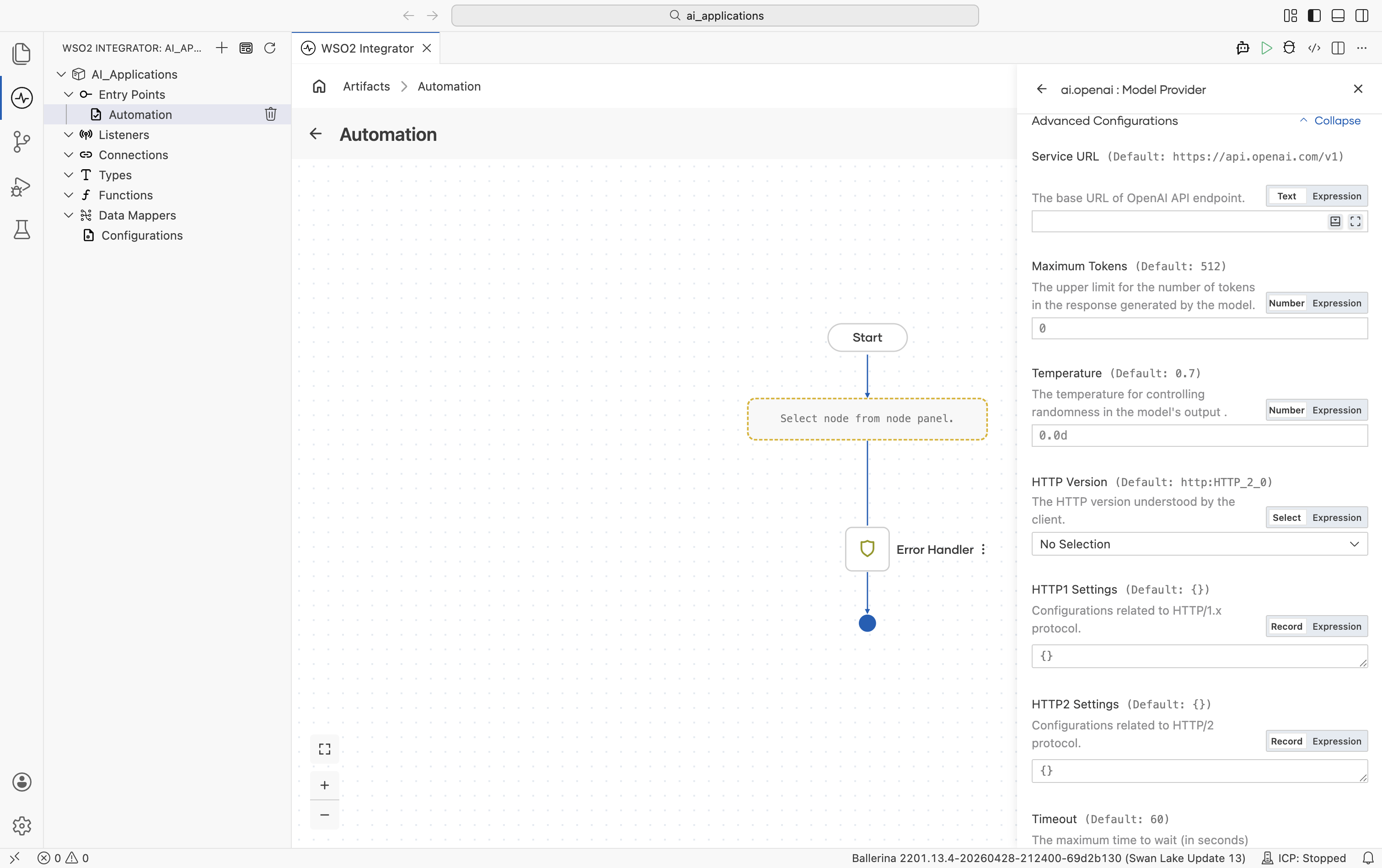The image size is (1382, 868).
Task: Open Error Handler node options menu
Action: click(984, 549)
